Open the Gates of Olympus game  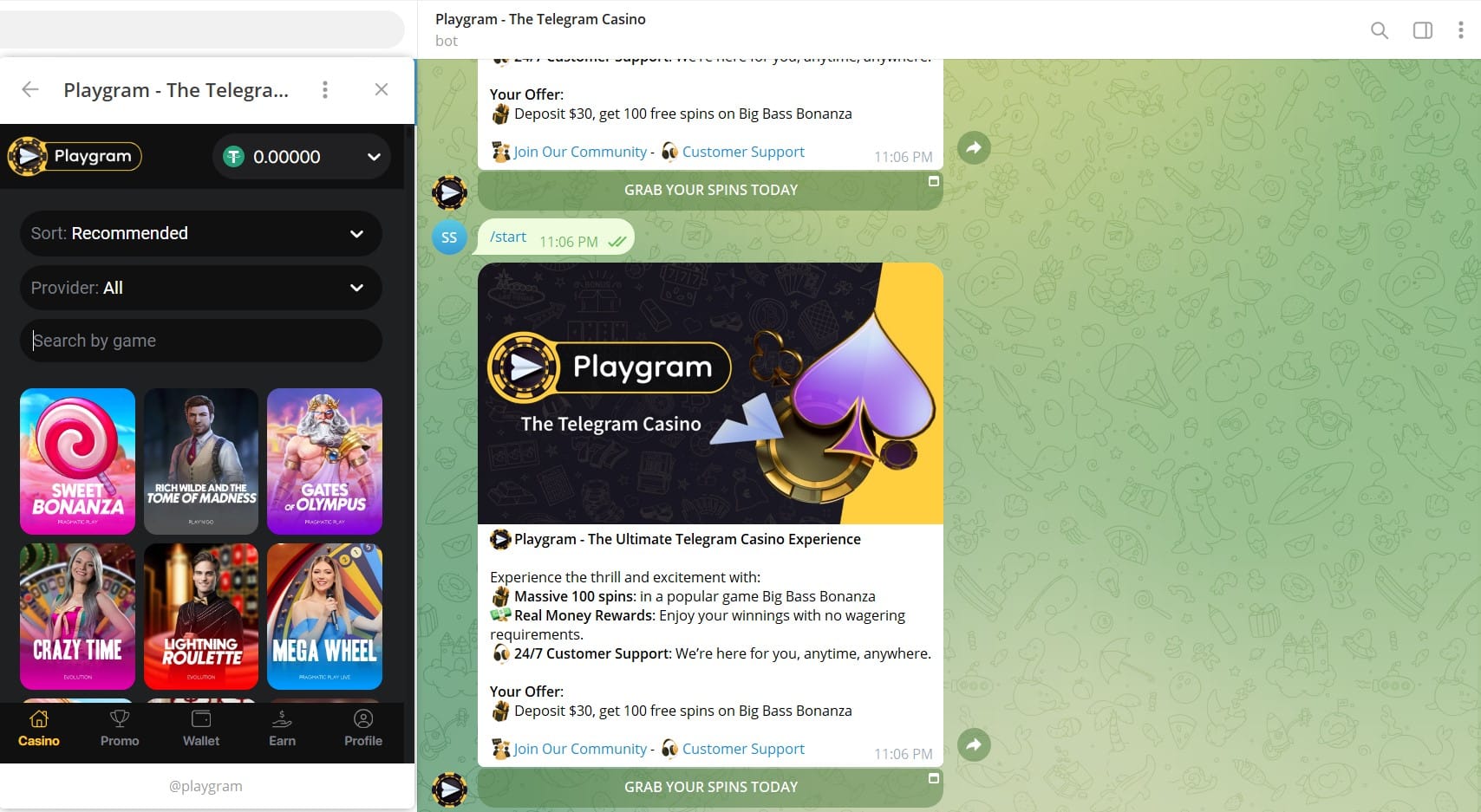pyautogui.click(x=324, y=461)
